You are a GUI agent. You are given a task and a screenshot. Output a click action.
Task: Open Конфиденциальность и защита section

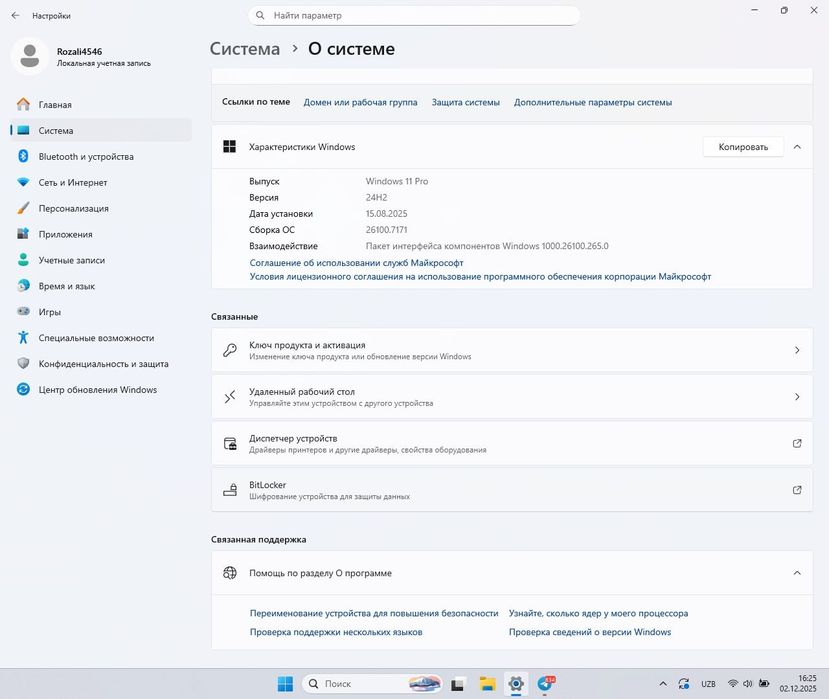pyautogui.click(x=100, y=364)
